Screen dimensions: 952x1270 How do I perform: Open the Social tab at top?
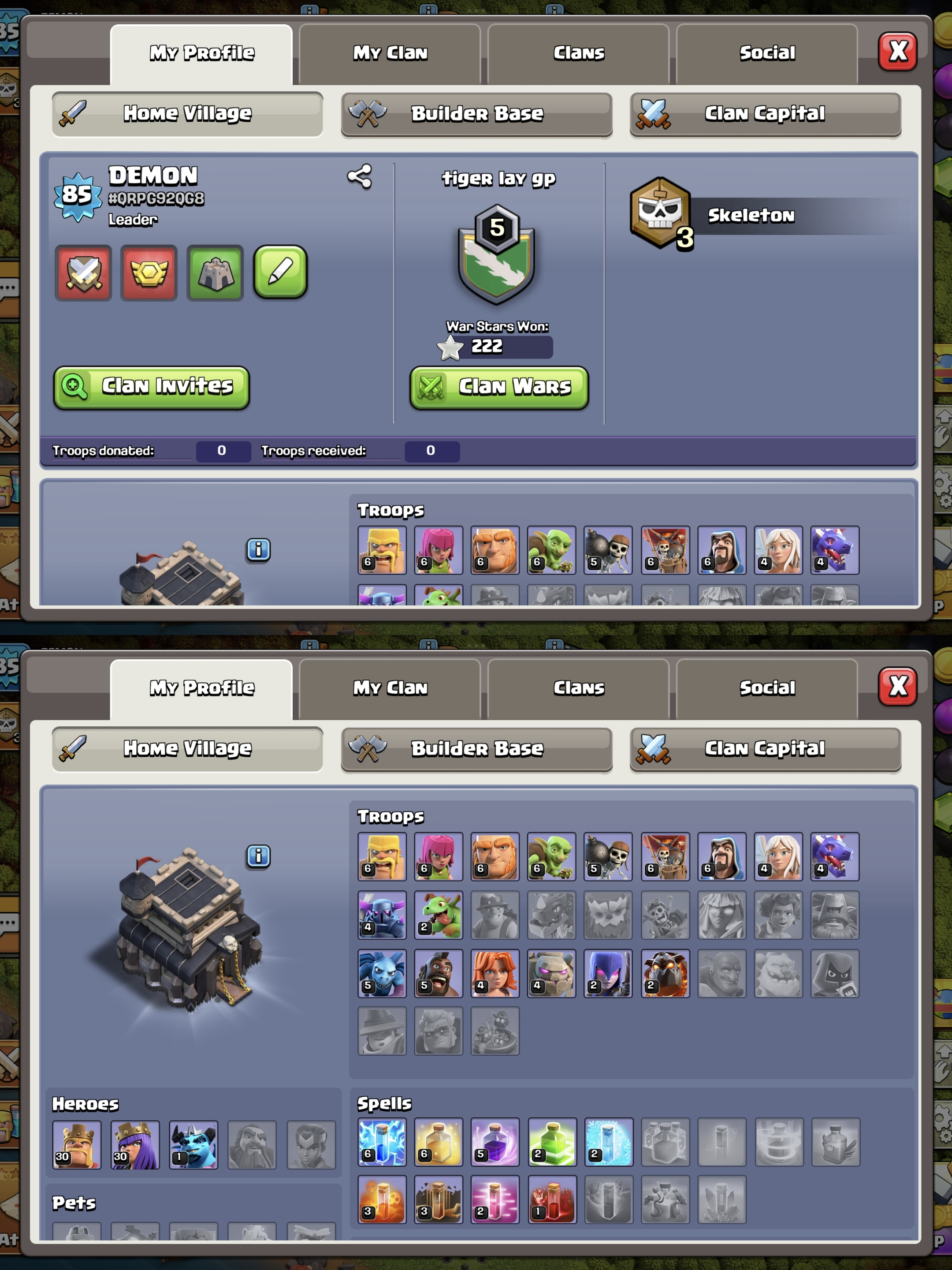[x=767, y=53]
